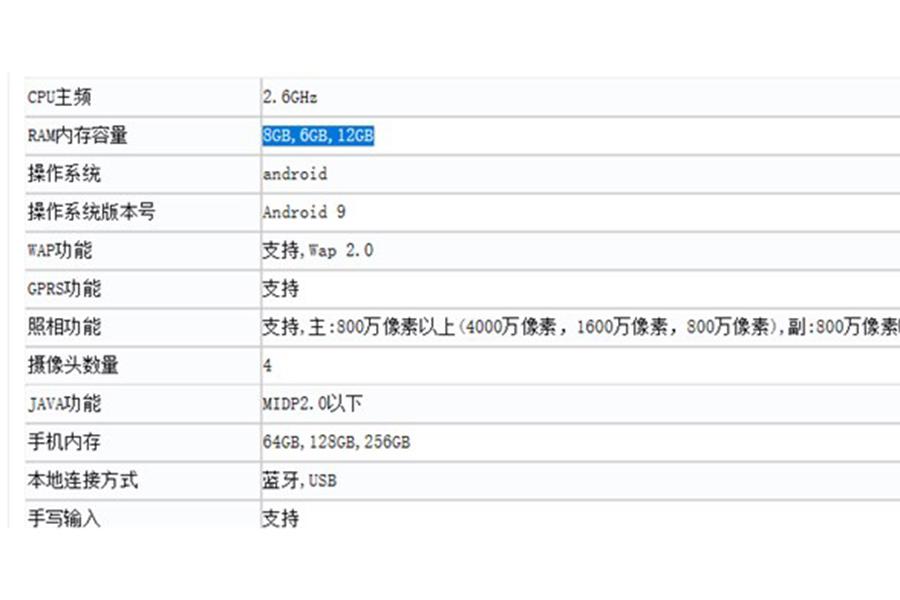Select '支持' in the 手写输入 row

click(x=281, y=518)
